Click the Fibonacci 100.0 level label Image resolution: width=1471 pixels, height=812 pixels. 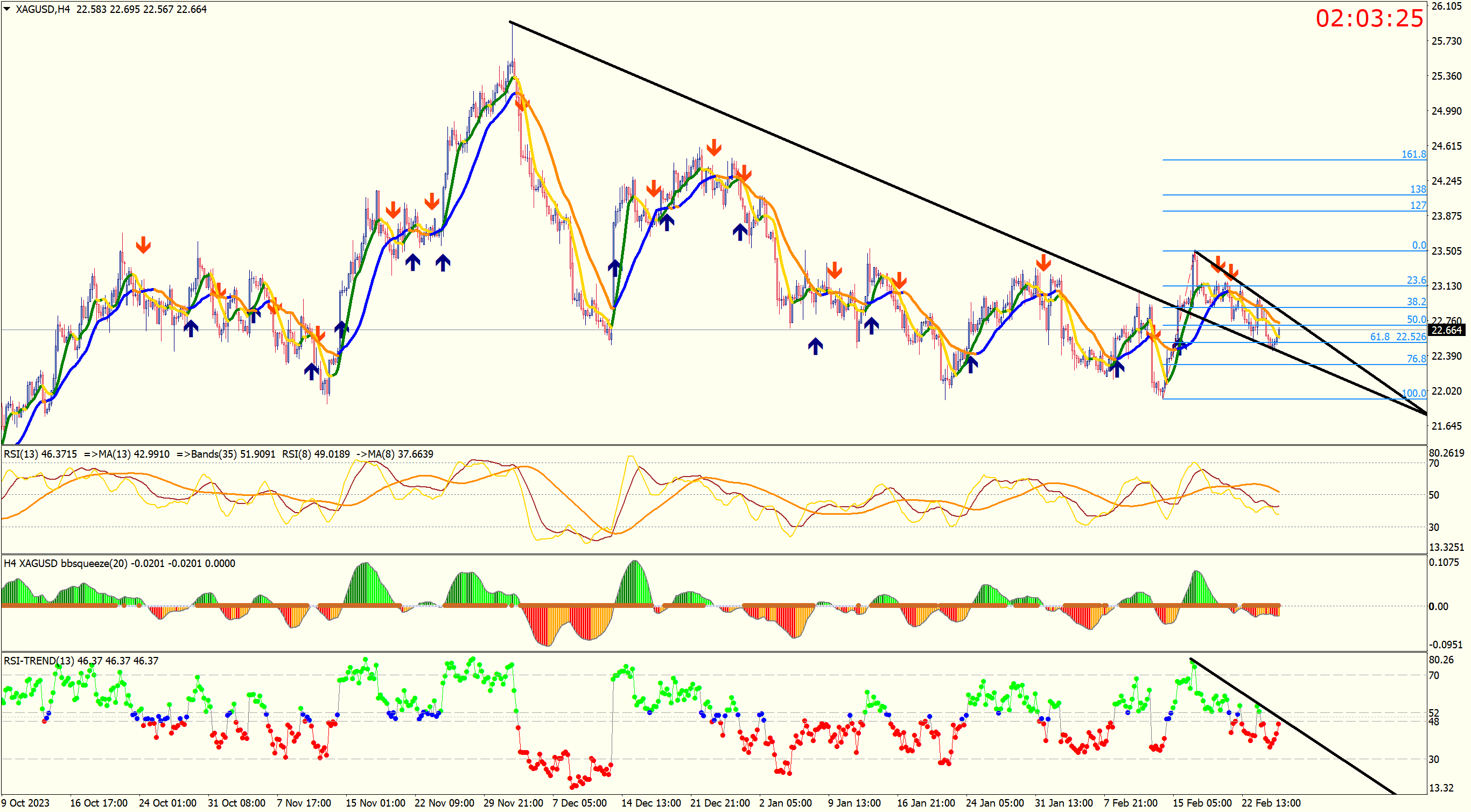[x=1413, y=393]
